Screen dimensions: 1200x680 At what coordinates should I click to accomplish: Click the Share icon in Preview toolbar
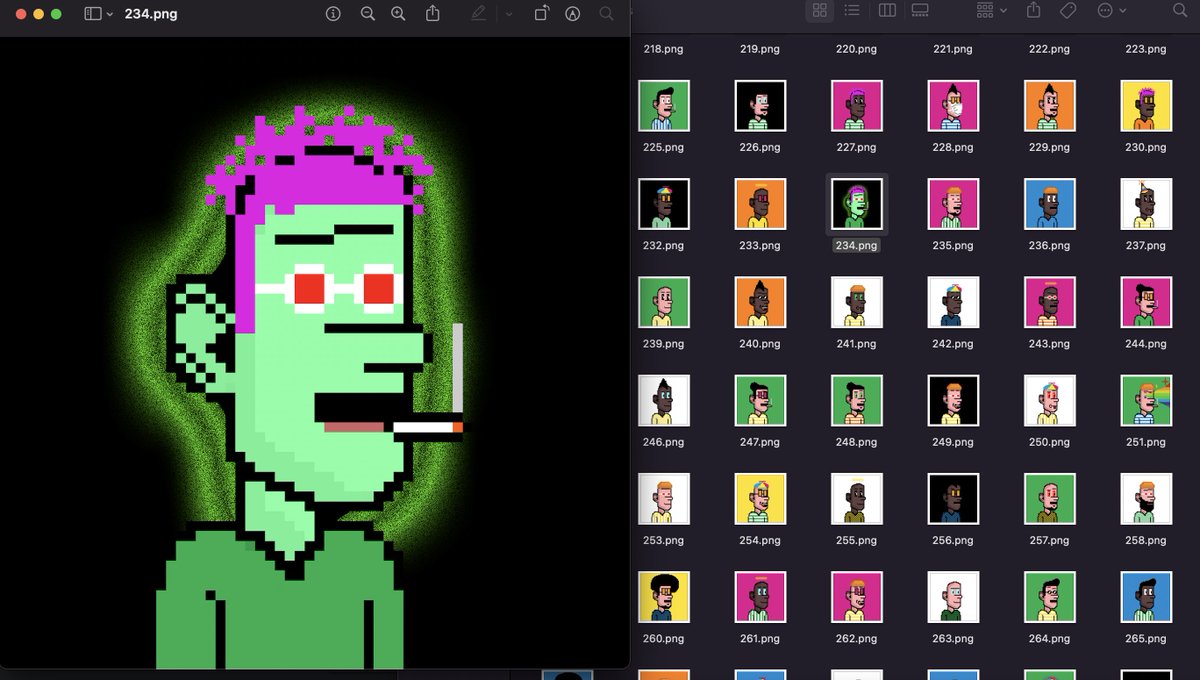click(433, 14)
